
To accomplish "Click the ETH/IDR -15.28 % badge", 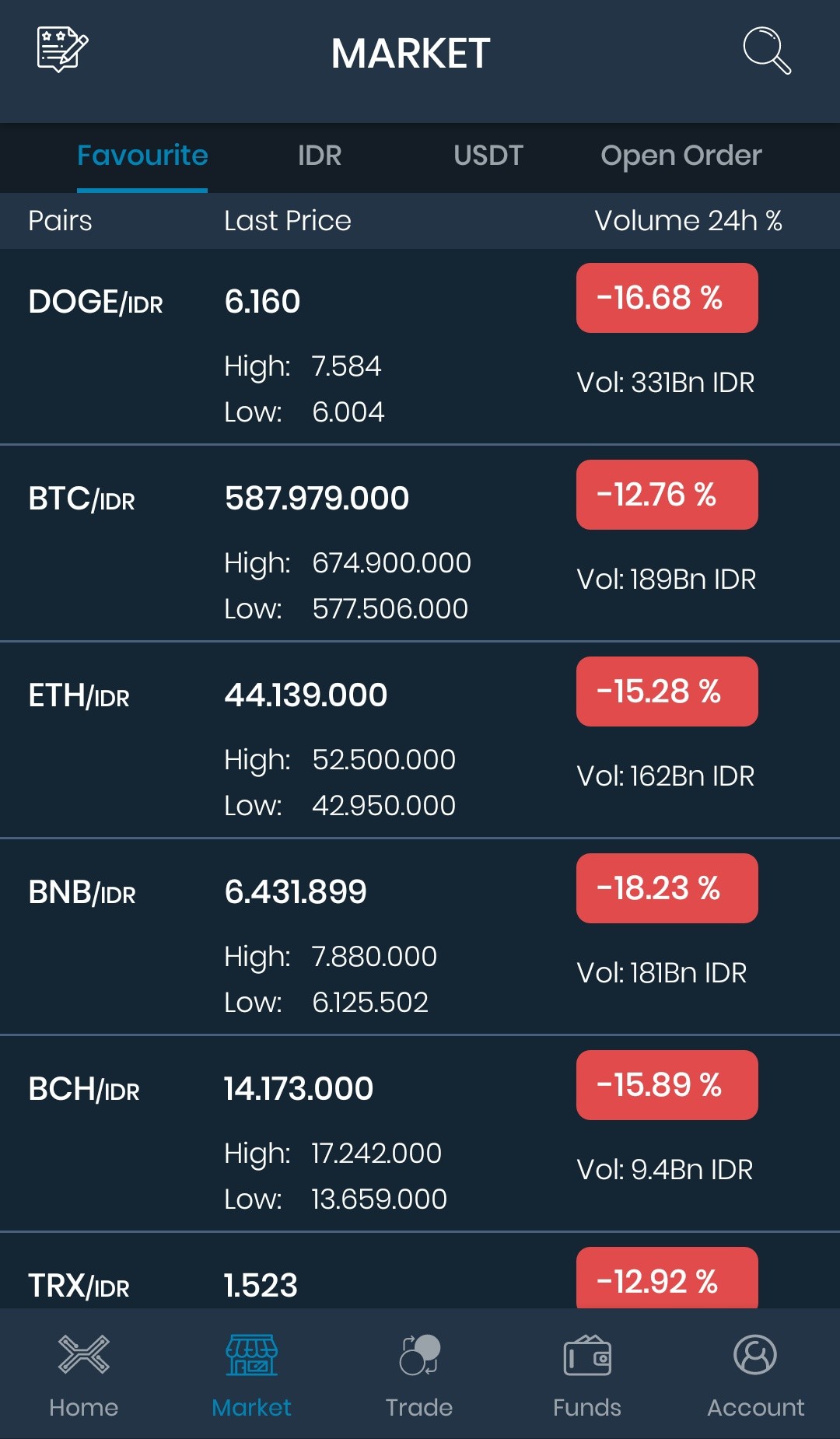I will (667, 691).
